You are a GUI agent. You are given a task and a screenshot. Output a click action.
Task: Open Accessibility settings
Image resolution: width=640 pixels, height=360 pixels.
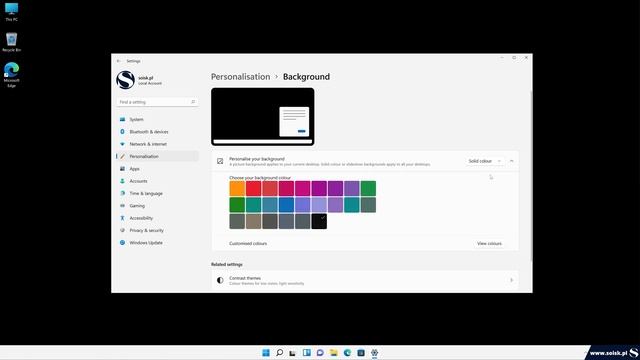click(157, 218)
